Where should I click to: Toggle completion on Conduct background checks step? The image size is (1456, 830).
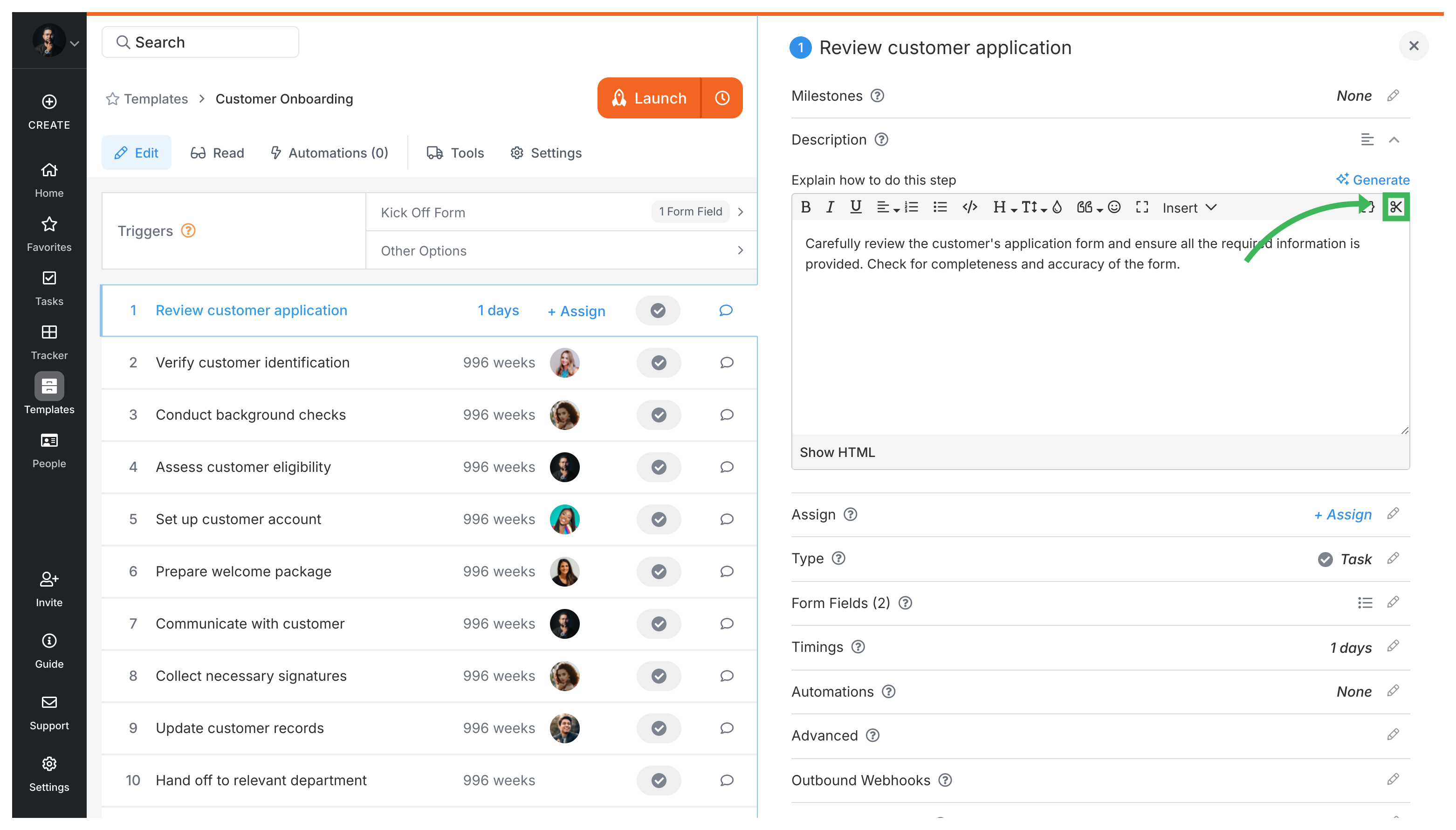pyautogui.click(x=659, y=415)
